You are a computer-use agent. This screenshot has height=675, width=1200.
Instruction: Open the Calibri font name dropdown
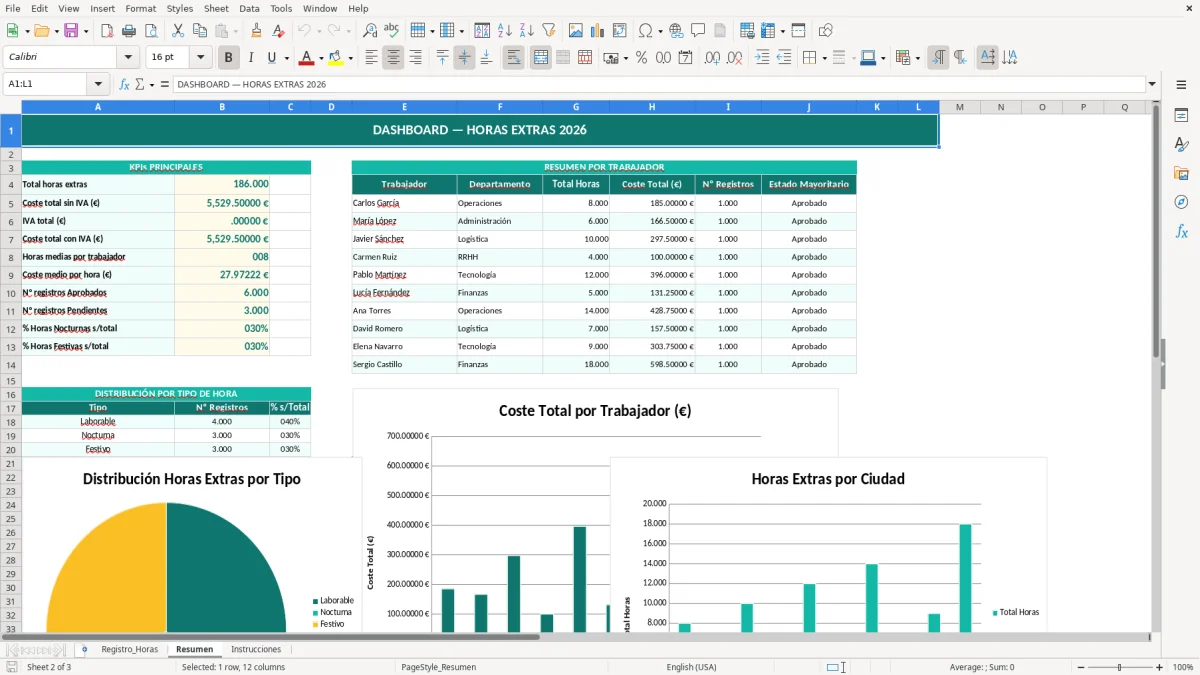pos(128,58)
